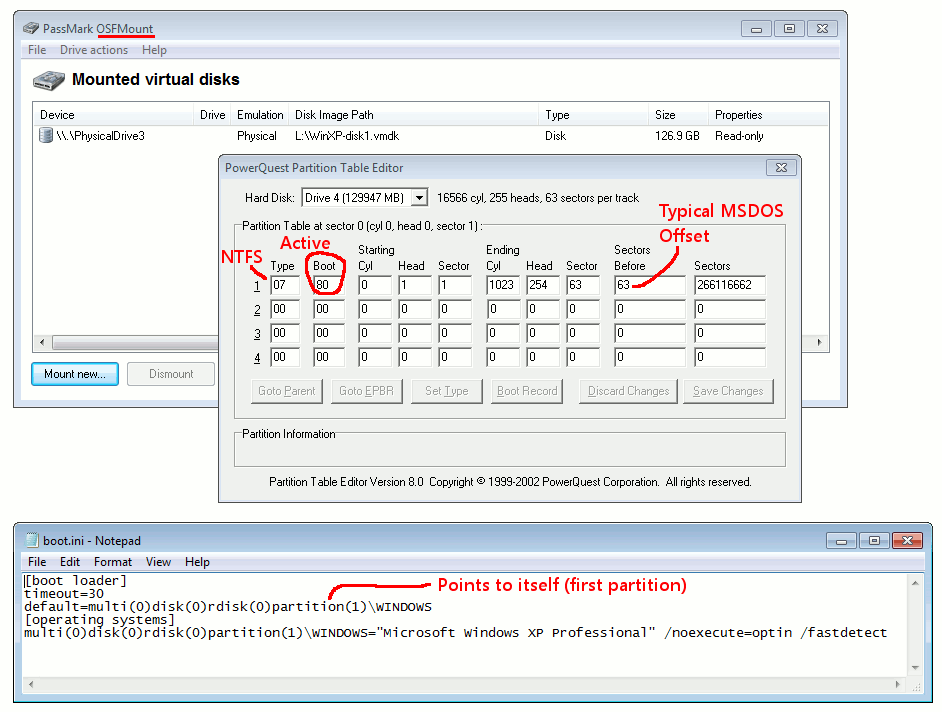Click partition row label 1

click(257, 285)
